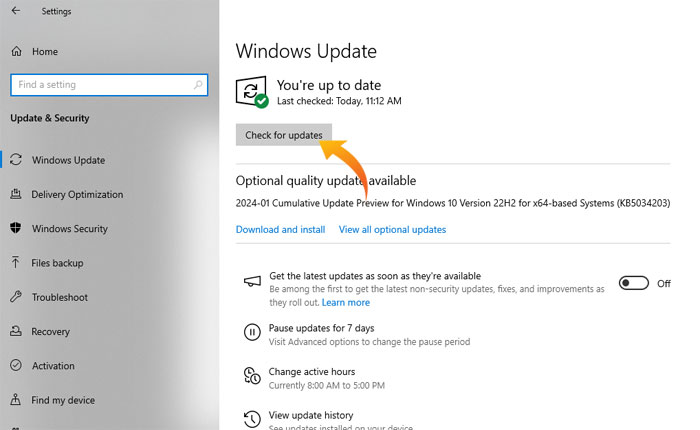Select Find my device in sidebar
Viewport: 700px width, 430px height.
click(x=63, y=400)
